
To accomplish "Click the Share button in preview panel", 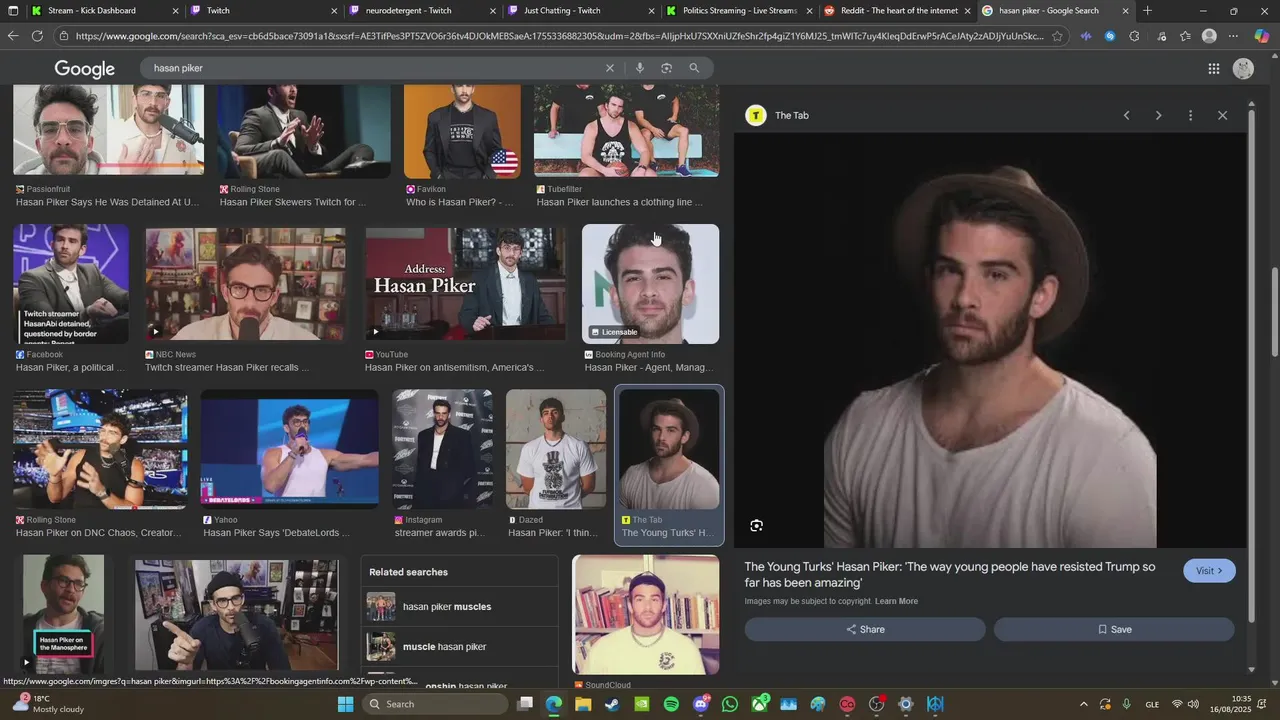I will (865, 629).
